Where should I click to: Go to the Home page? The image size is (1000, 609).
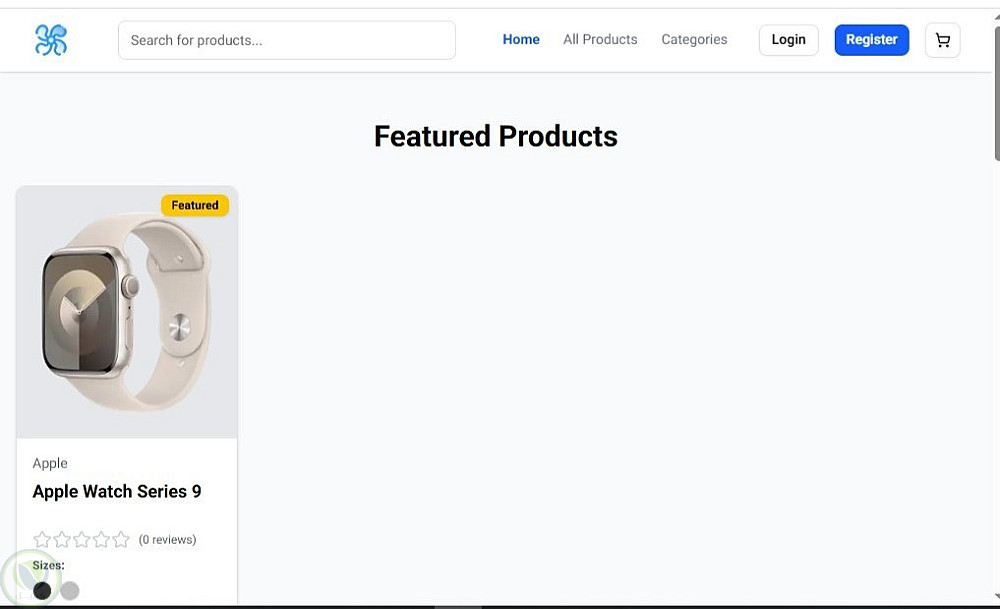(521, 40)
